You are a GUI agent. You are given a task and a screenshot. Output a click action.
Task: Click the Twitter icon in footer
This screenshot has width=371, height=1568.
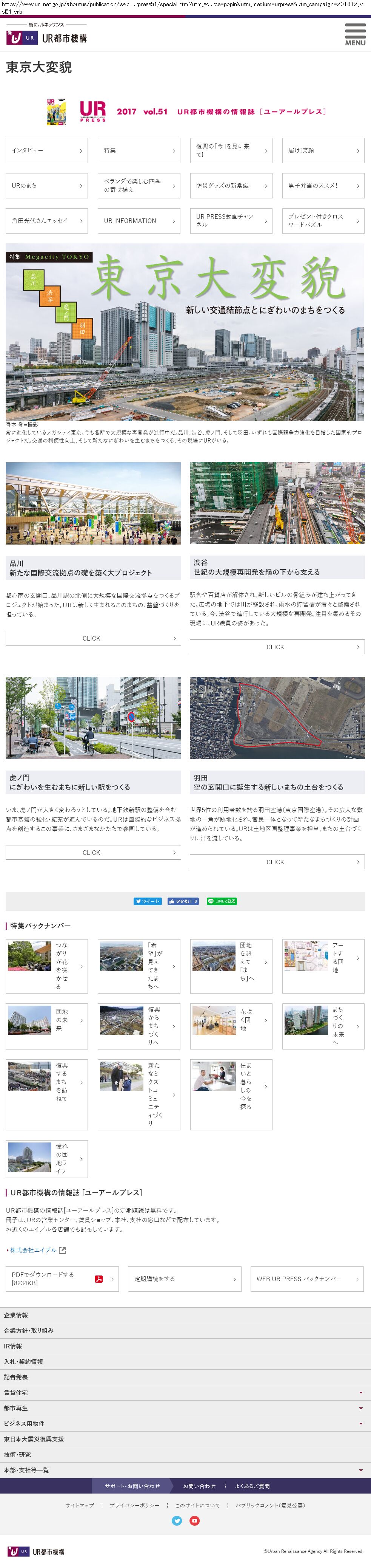177,1520
